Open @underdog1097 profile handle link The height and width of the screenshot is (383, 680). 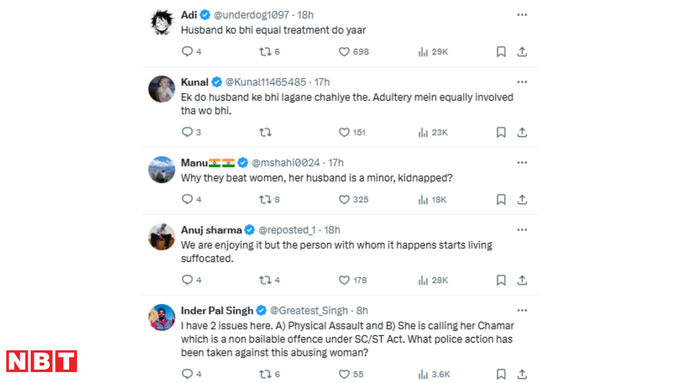[x=252, y=15]
